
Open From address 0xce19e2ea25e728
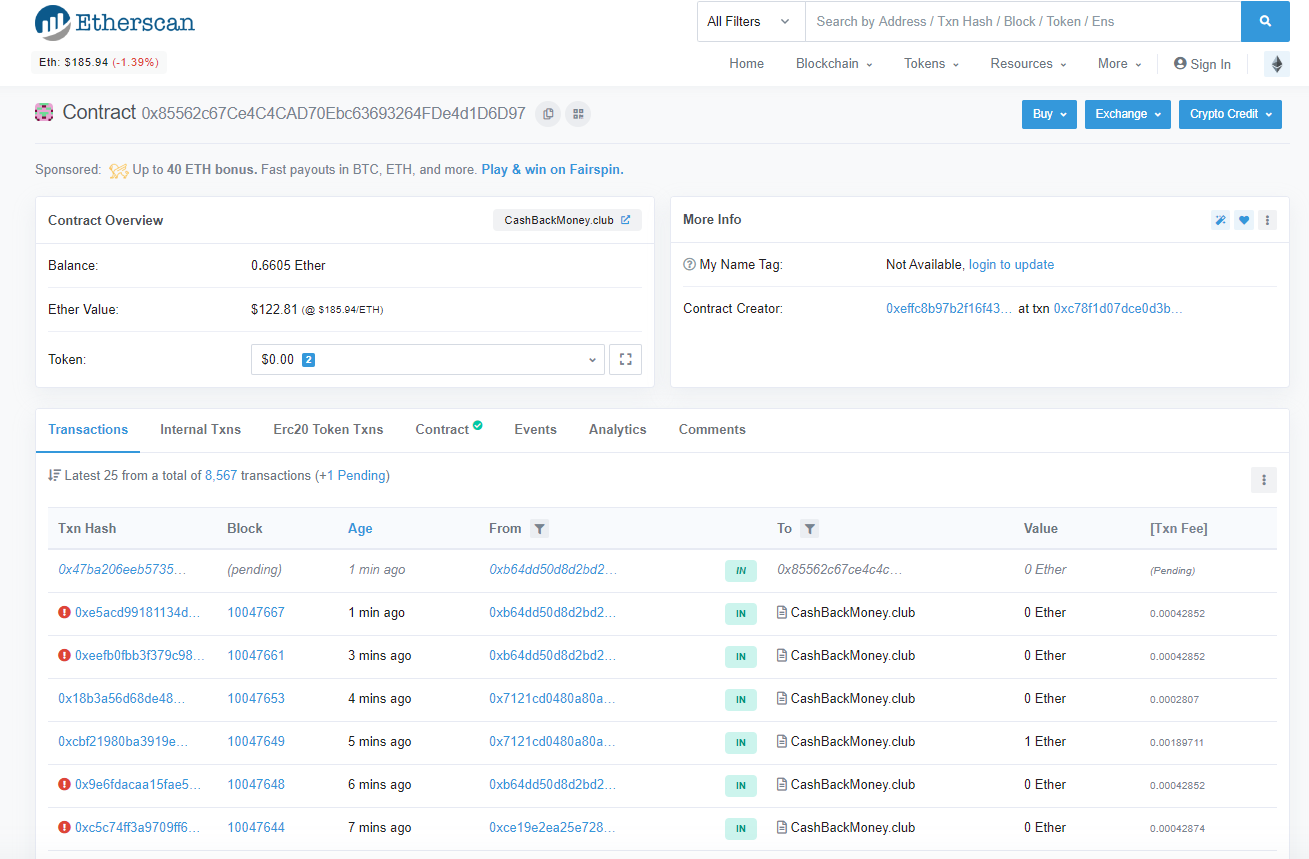pos(552,828)
